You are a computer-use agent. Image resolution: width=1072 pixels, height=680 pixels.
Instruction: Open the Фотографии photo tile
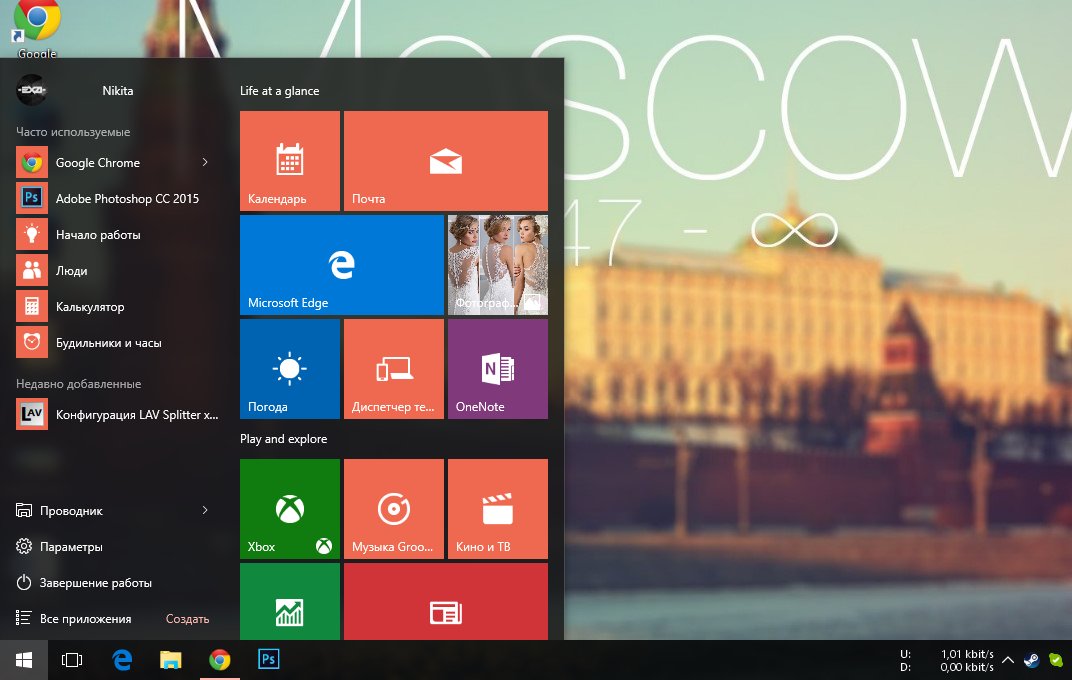point(497,265)
